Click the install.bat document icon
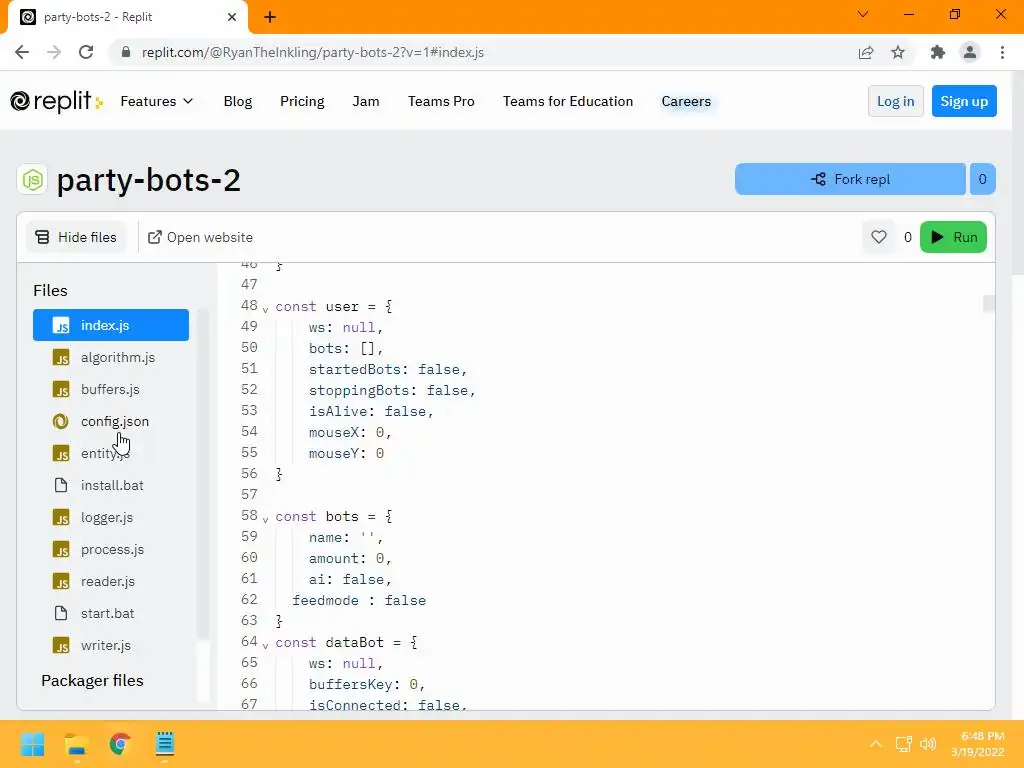 [61, 485]
